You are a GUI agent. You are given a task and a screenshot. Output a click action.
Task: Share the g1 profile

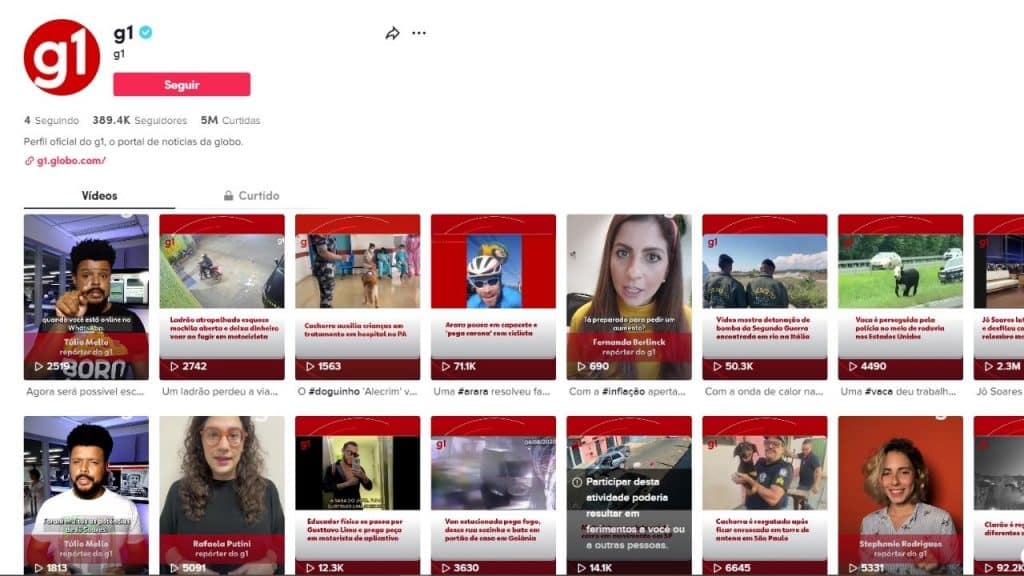coord(392,33)
